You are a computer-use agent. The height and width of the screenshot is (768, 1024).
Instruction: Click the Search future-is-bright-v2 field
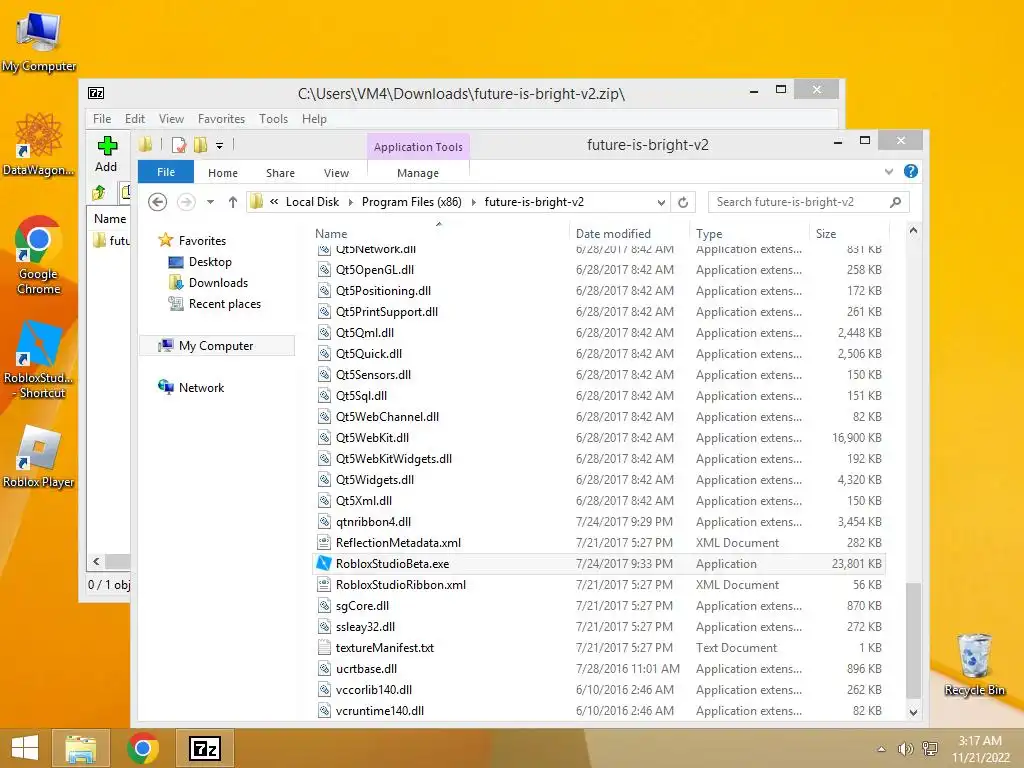[808, 202]
